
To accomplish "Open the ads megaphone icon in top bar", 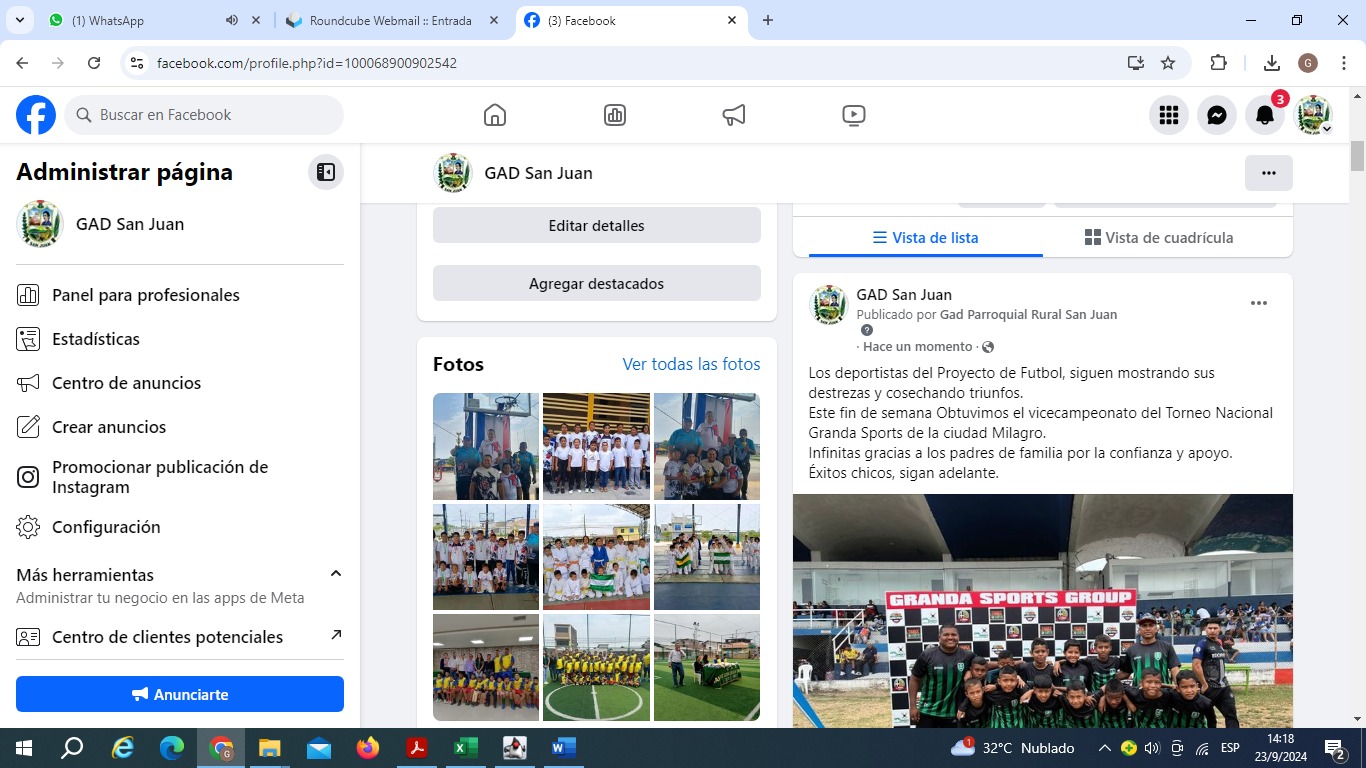I will pyautogui.click(x=734, y=115).
